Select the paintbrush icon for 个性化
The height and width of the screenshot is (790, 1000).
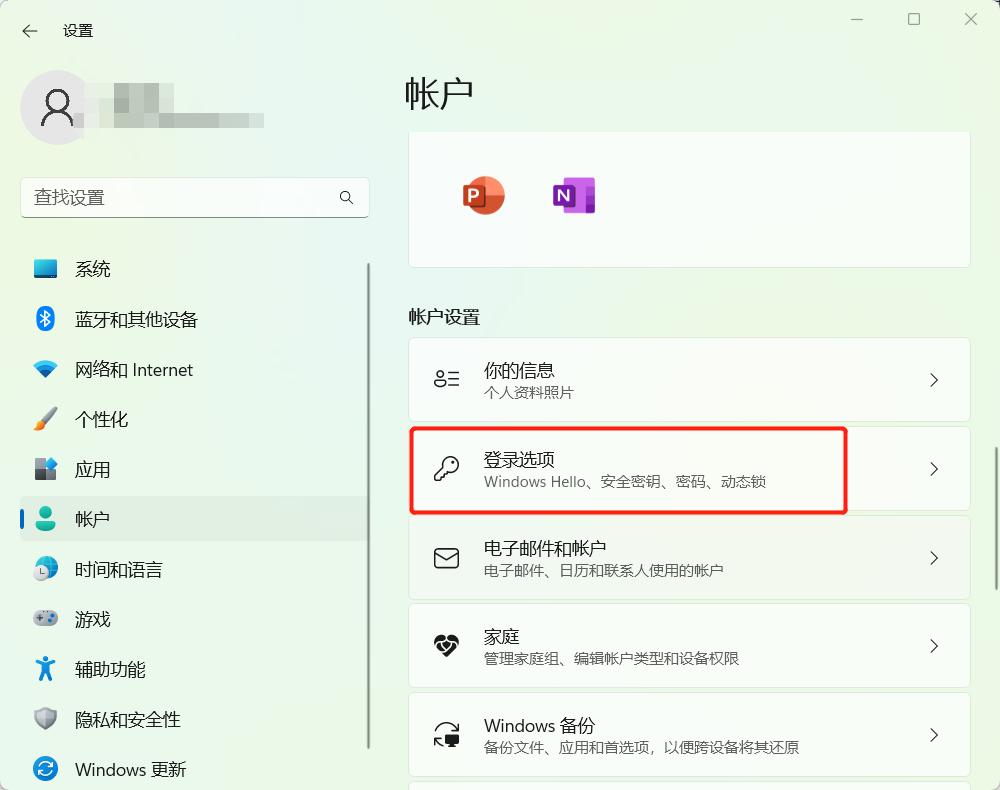pyautogui.click(x=46, y=419)
